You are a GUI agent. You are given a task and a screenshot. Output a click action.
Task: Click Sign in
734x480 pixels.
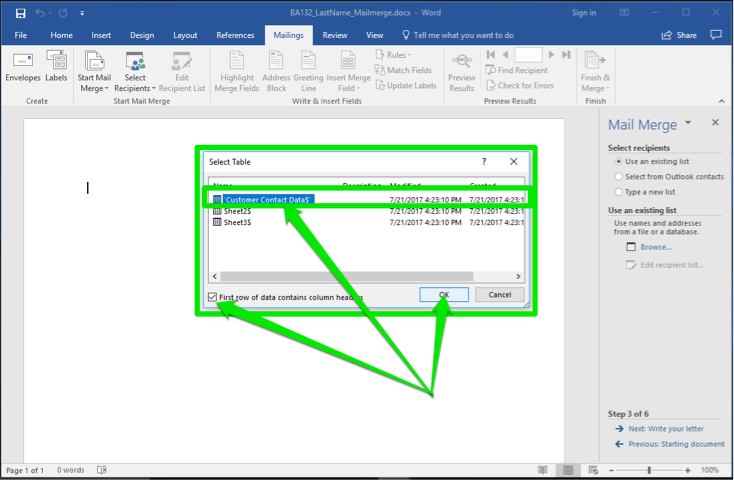click(584, 13)
